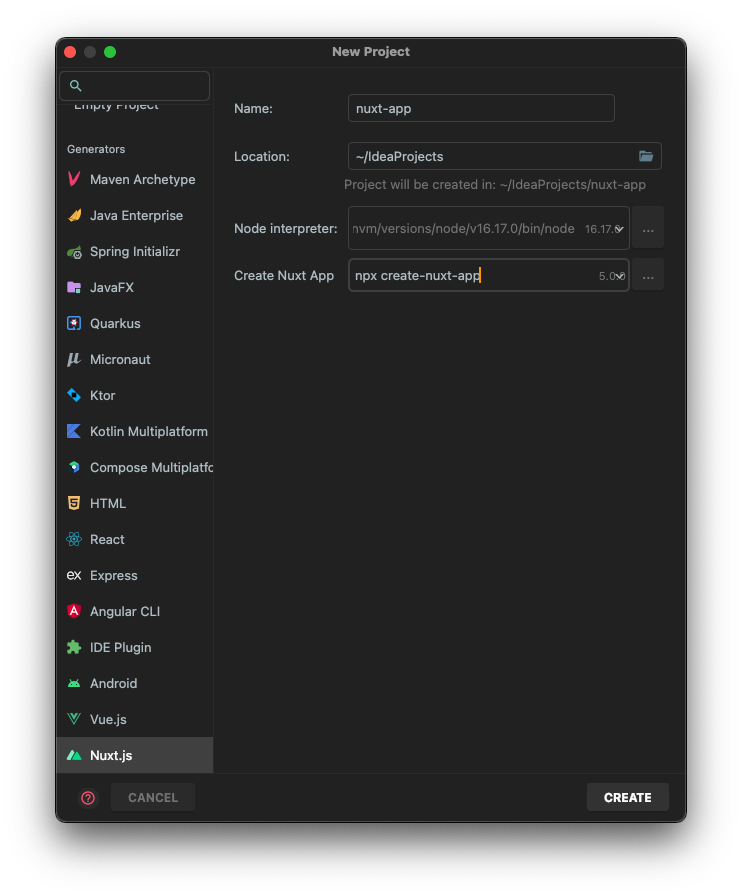Viewport: 742px width, 896px height.
Task: Click the Android robot icon
Action: pos(74,683)
